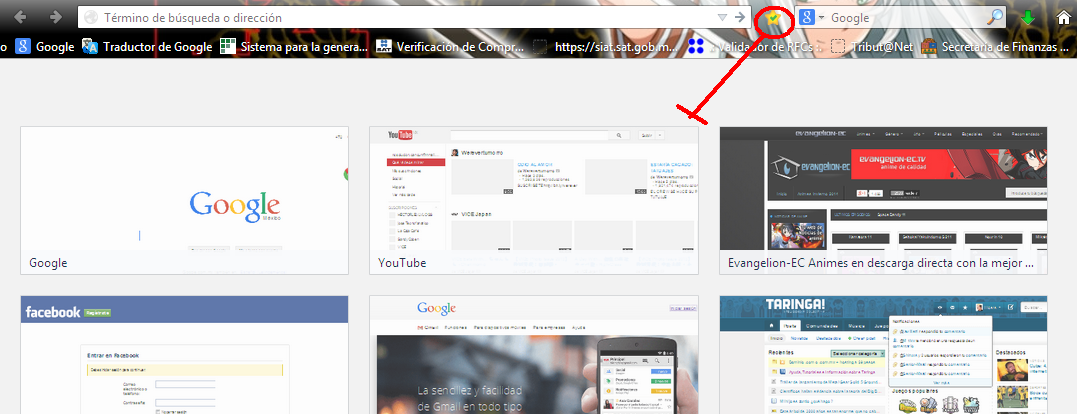Screen dimensions: 1077x414
Task: Open the Google bookmark in bookmarks bar
Action: (x=45, y=47)
